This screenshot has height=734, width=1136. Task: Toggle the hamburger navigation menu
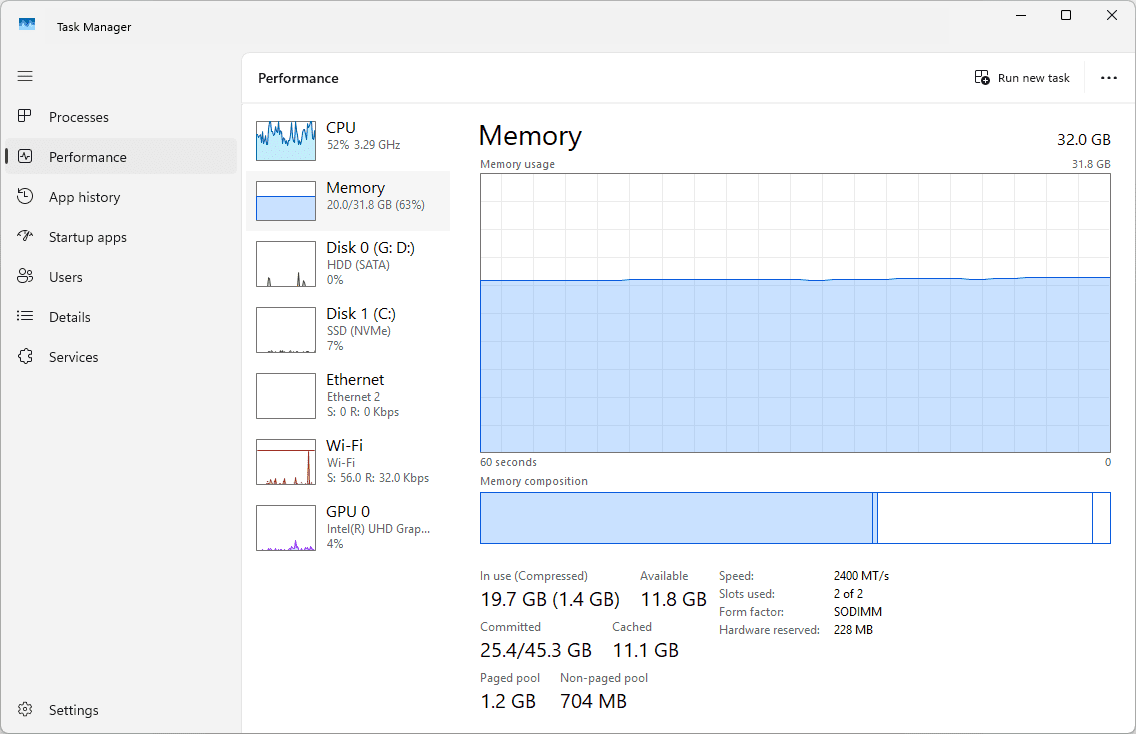click(x=25, y=76)
